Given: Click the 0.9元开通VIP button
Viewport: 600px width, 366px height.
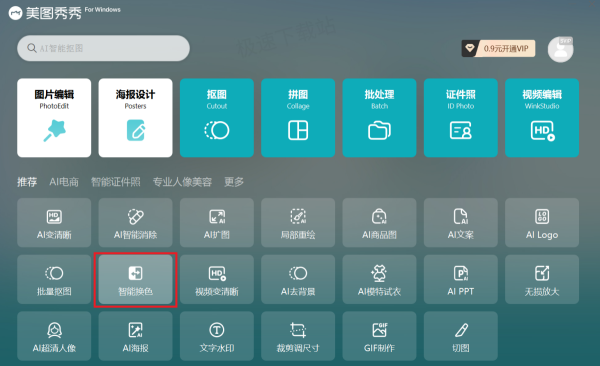Looking at the screenshot, I should 498,49.
